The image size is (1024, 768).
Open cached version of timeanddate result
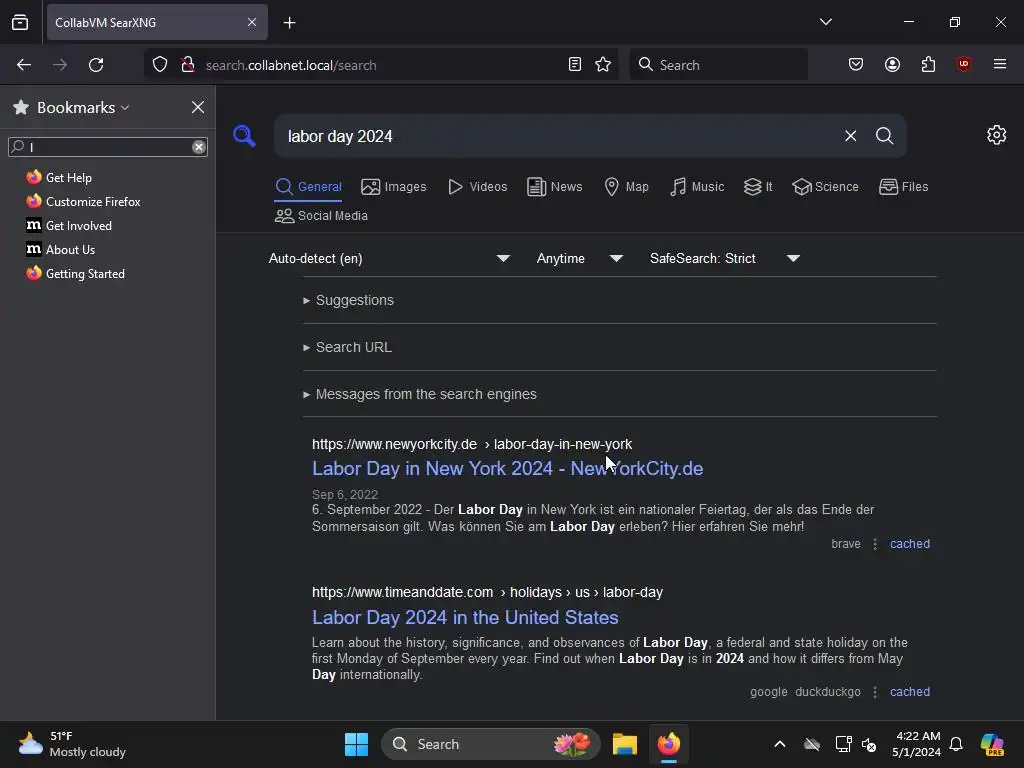pos(910,692)
